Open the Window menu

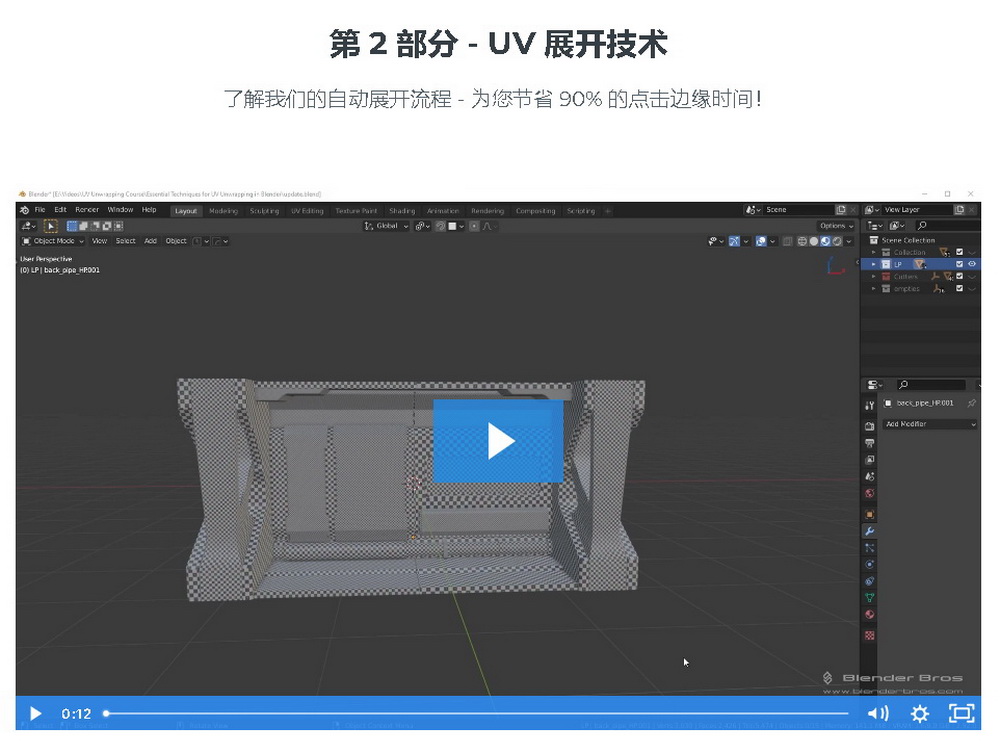(120, 210)
